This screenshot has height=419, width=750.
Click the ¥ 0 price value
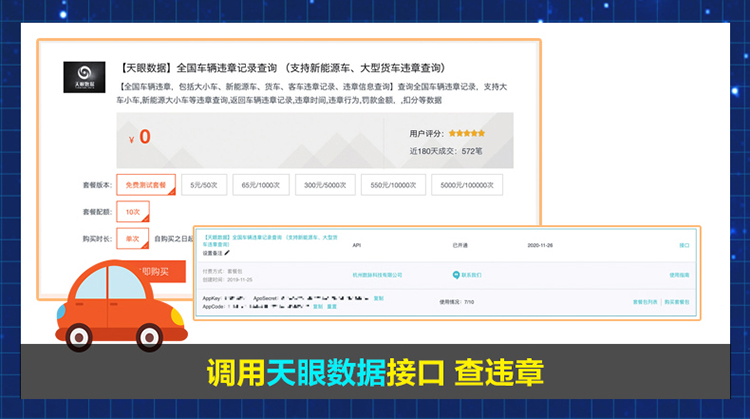pos(140,137)
